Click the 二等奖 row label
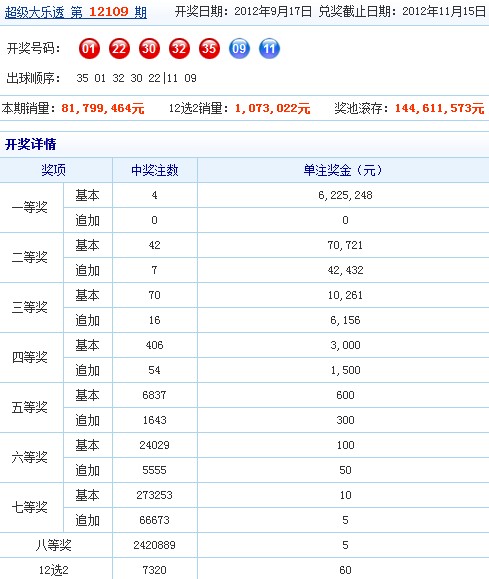Viewport: 489px width, 579px height. click(30, 257)
